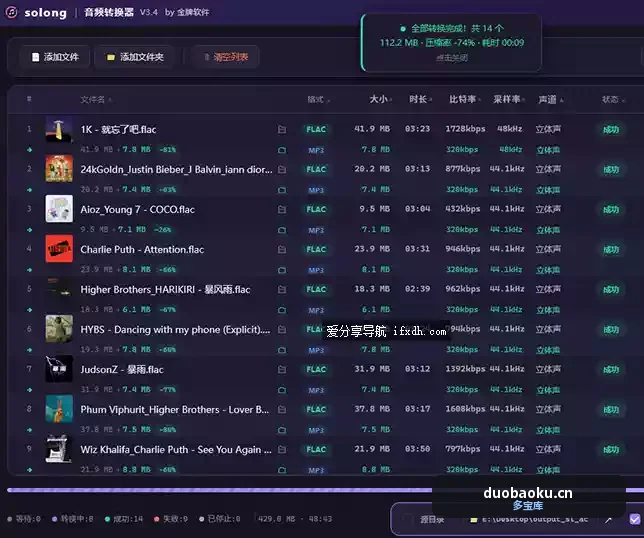Open source folder for HYBS - Dancing with my phone
This screenshot has height=538, width=644.
[x=282, y=329]
